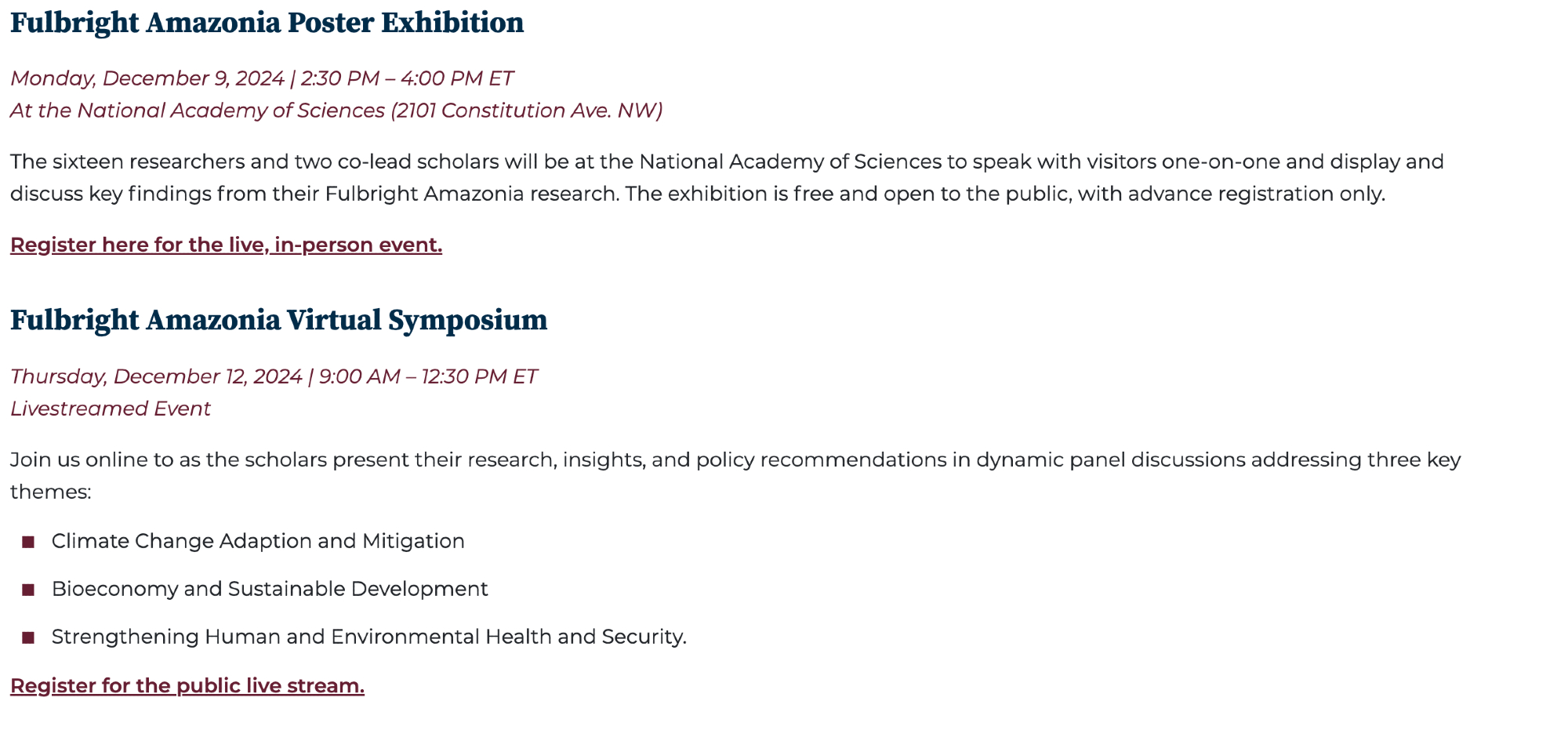1568x730 pixels.
Task: Click "At the National Academy of Sciences" text
Action: point(198,111)
